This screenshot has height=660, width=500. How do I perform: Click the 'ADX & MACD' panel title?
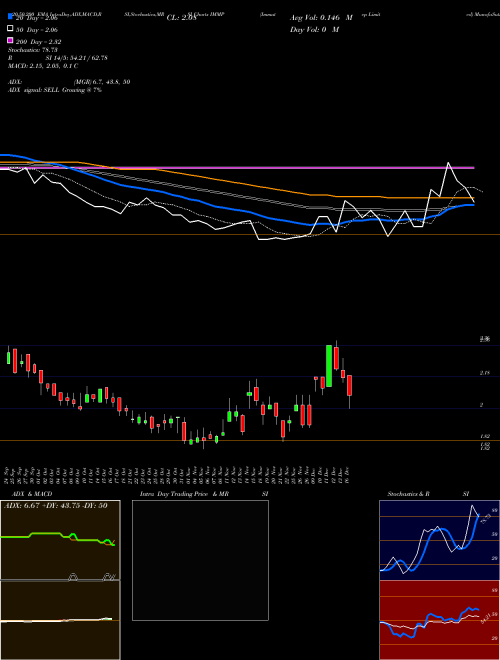[x=32, y=494]
